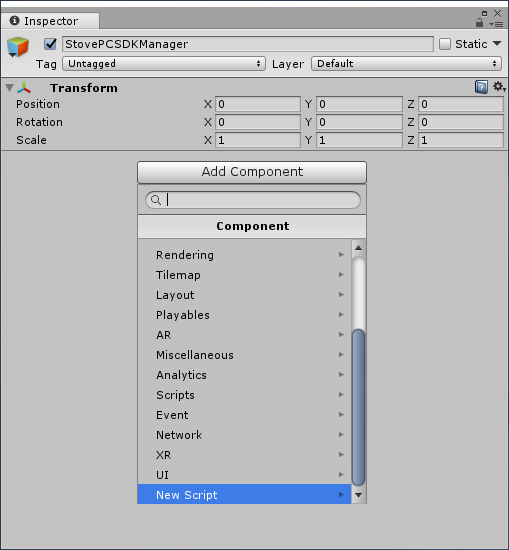Click the Add Component button
The image size is (509, 550).
point(252,172)
